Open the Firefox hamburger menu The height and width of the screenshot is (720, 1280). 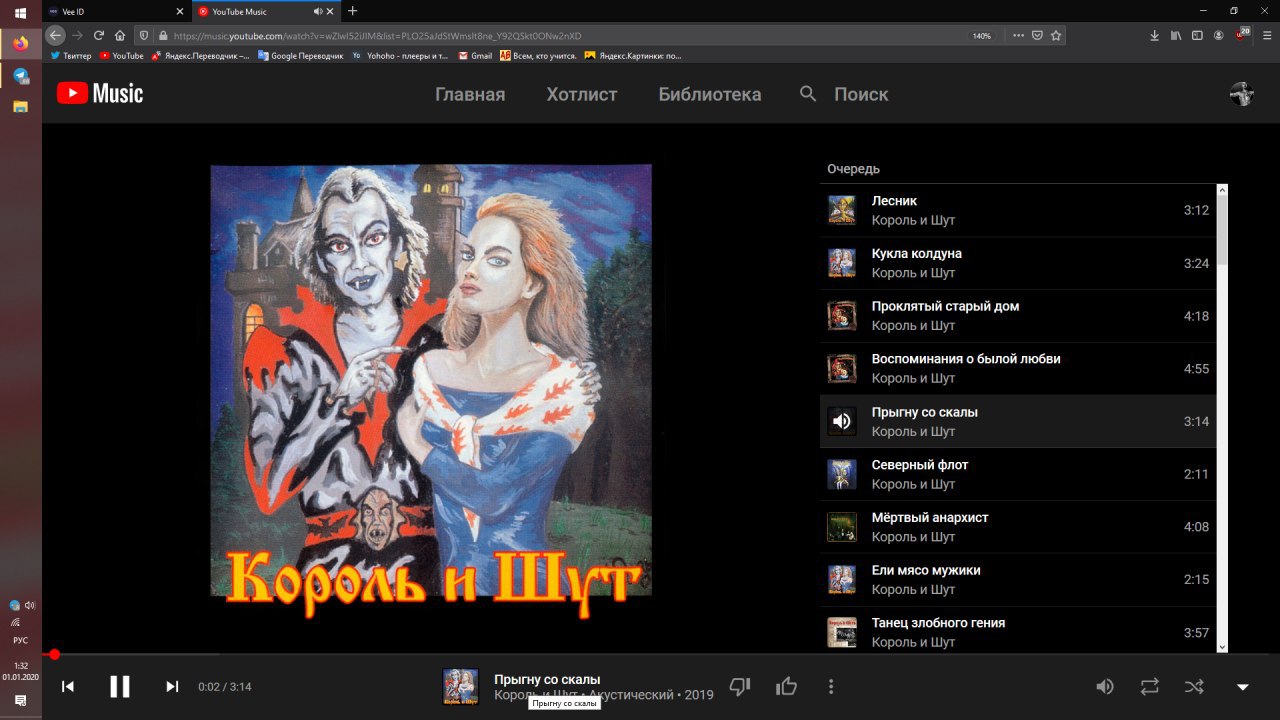[x=1265, y=35]
